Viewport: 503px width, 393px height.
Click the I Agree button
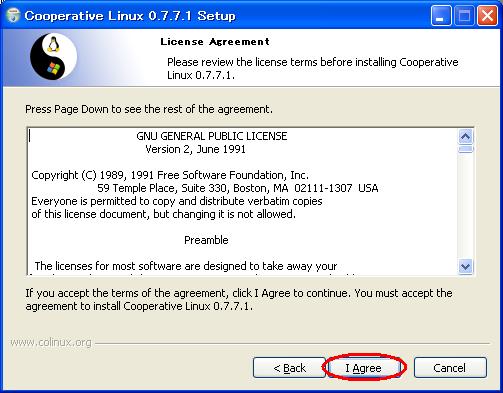tap(364, 368)
